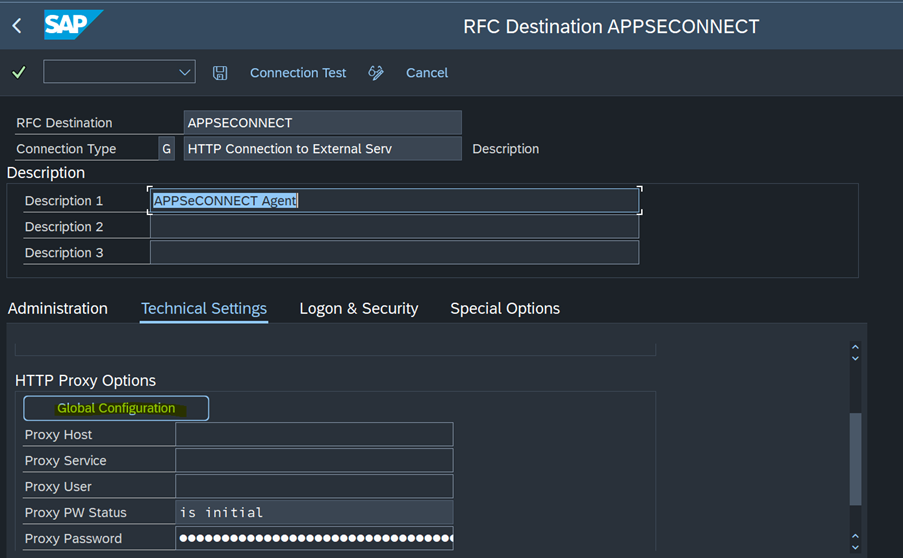The image size is (903, 558).
Task: Click the lower scroll-down arrow at bottom right
Action: pos(855,548)
